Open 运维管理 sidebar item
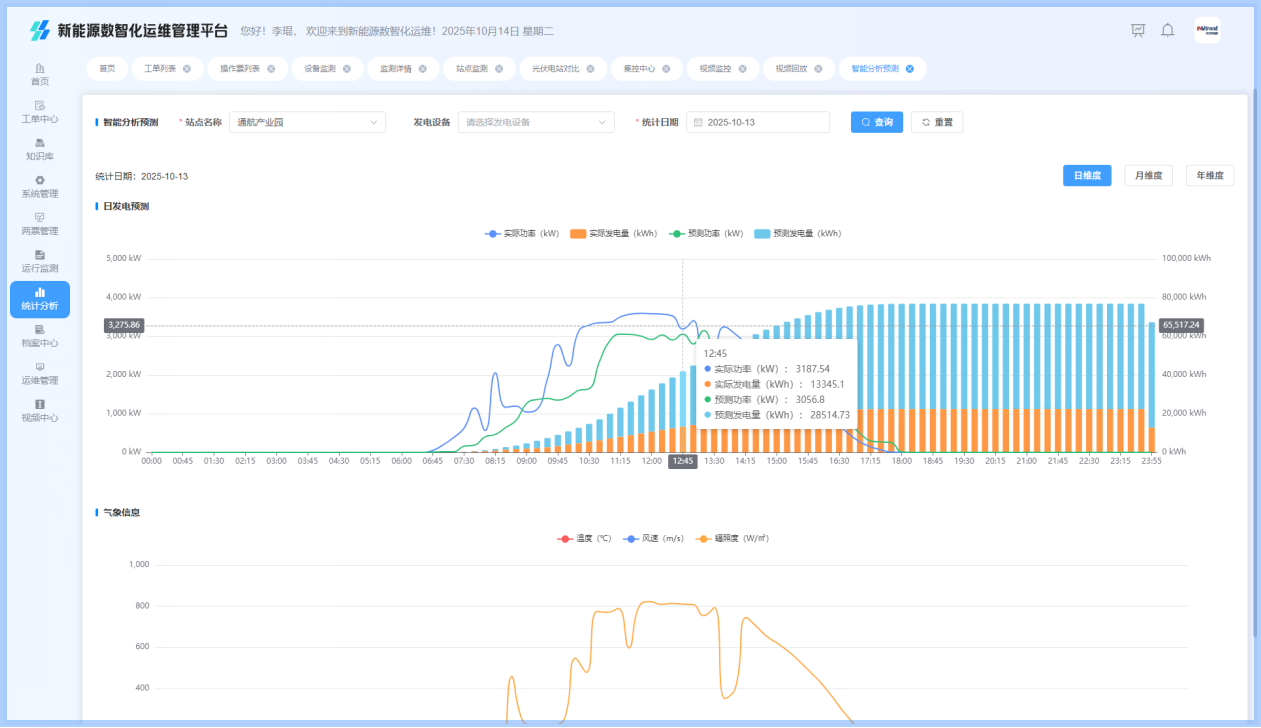 click(x=40, y=373)
